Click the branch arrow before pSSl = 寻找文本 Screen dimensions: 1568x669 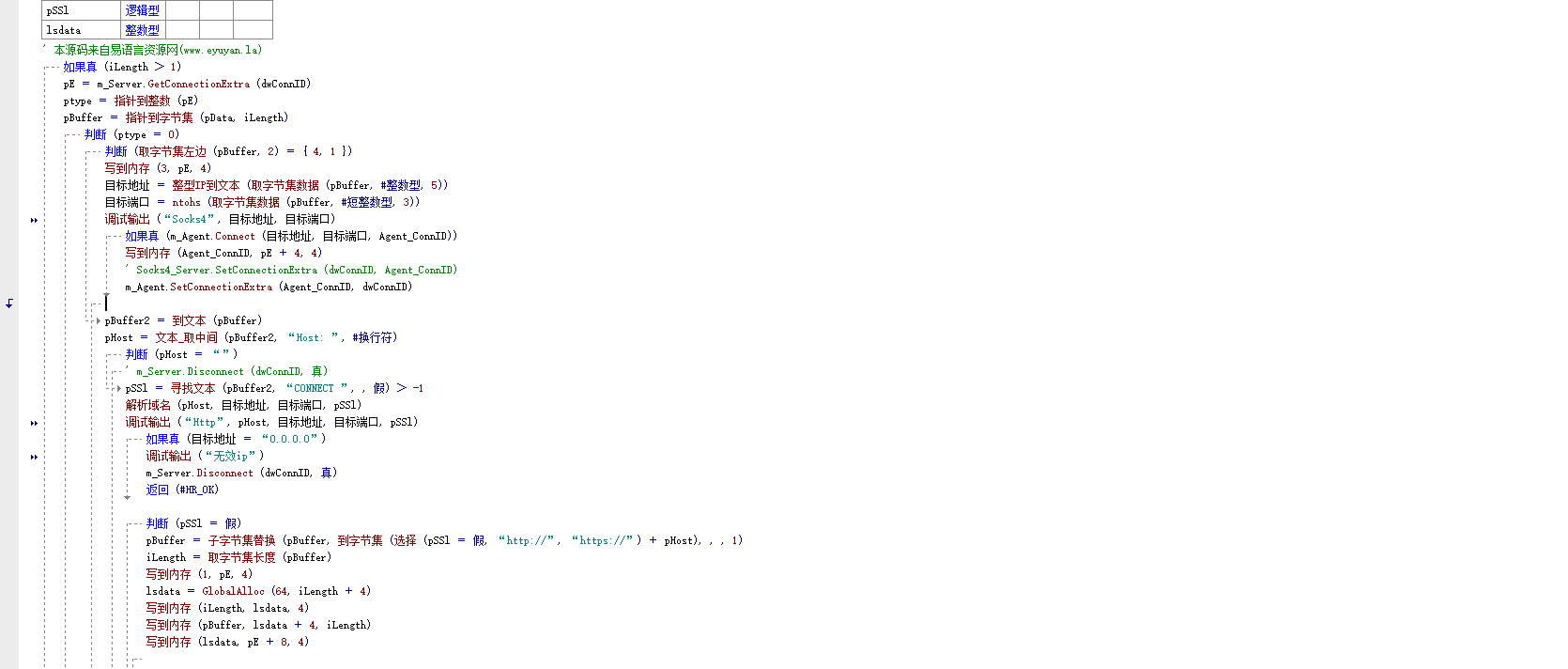(x=118, y=388)
